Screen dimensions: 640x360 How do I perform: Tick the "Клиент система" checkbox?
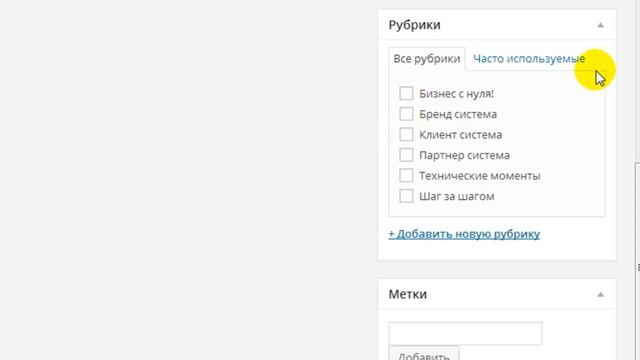point(406,134)
